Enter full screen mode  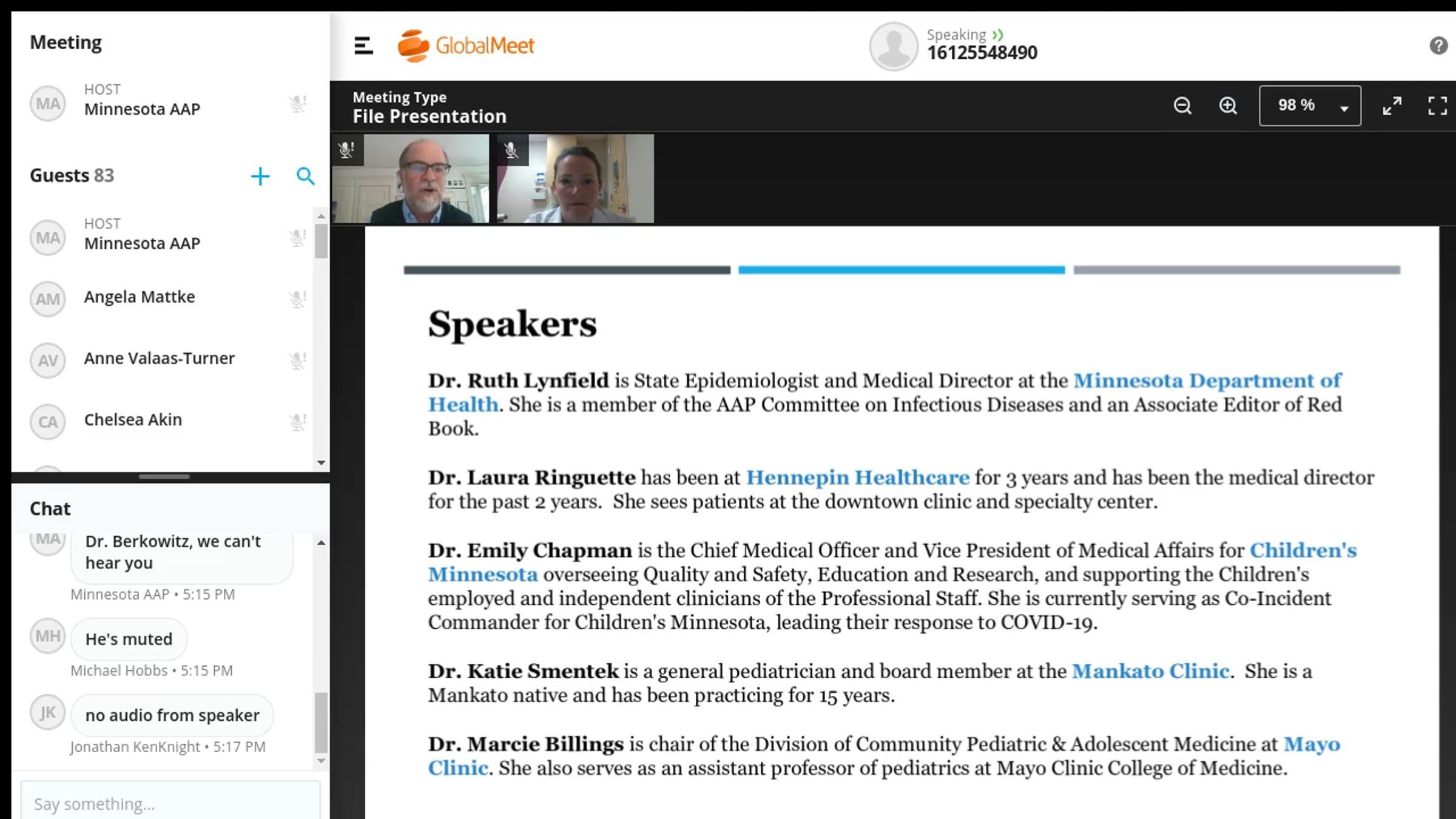(1437, 106)
